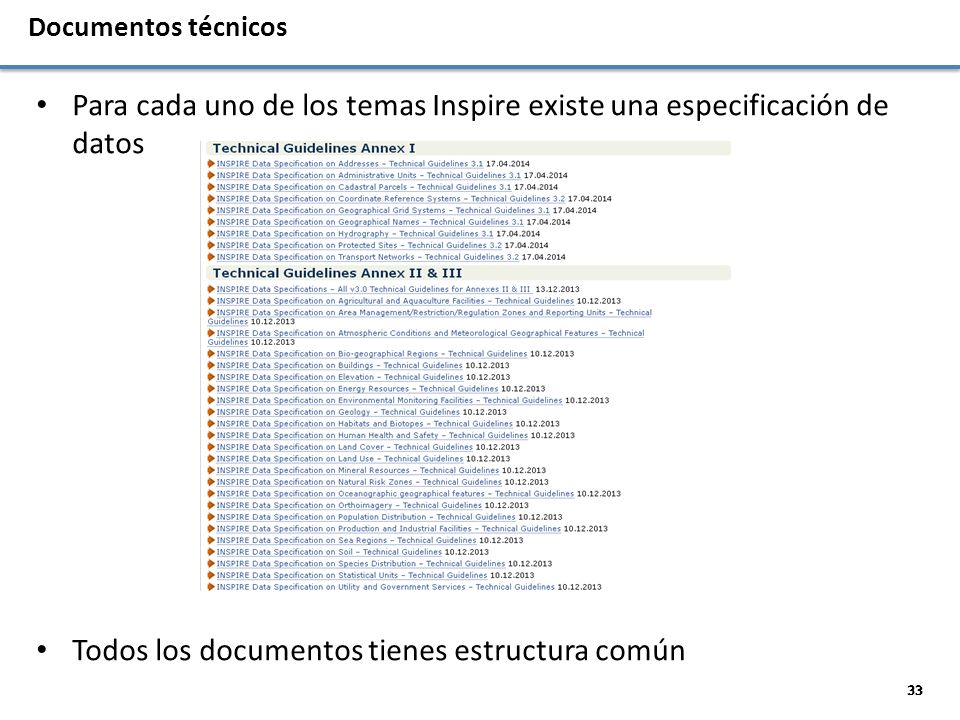Viewport: 960px width, 720px height.
Task: Open Atmospheric Conditions and Meteorological Features link
Action: click(426, 337)
